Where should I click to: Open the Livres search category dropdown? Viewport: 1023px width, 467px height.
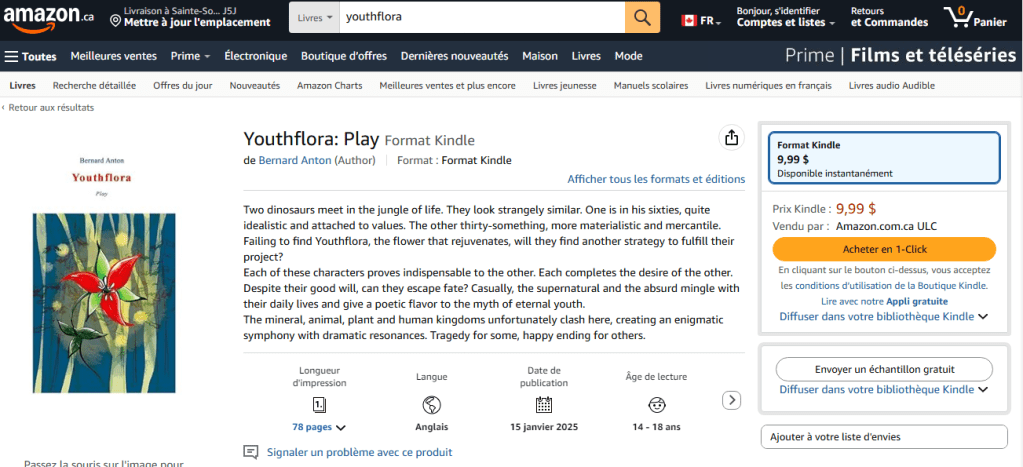315,18
